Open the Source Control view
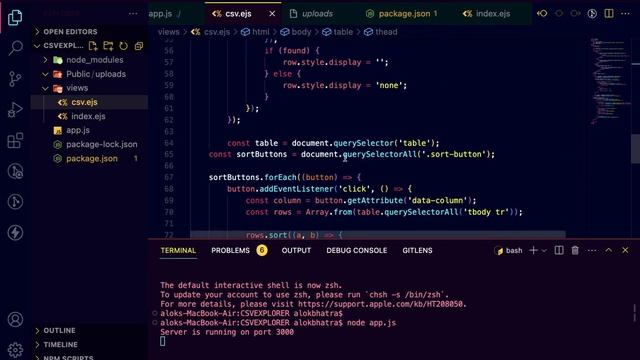 pyautogui.click(x=15, y=79)
